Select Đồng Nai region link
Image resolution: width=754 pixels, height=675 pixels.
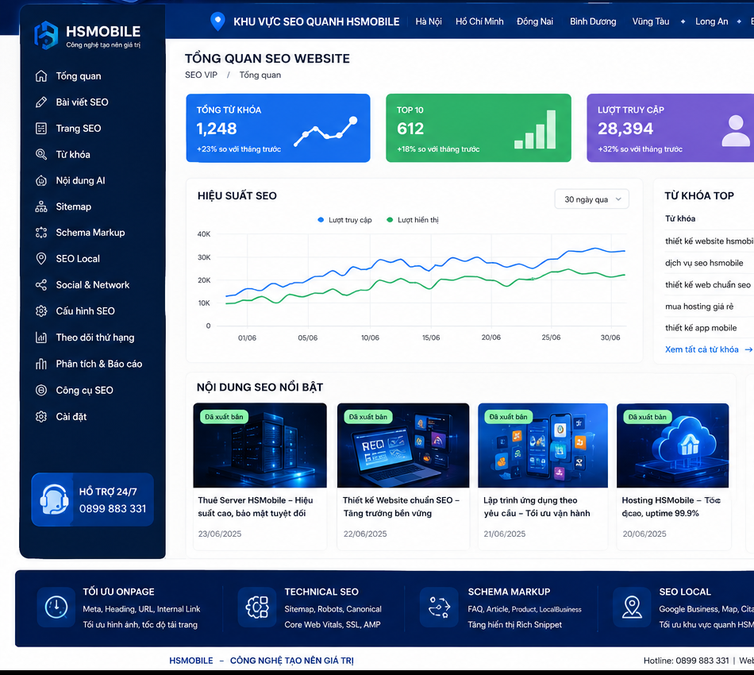pyautogui.click(x=535, y=22)
